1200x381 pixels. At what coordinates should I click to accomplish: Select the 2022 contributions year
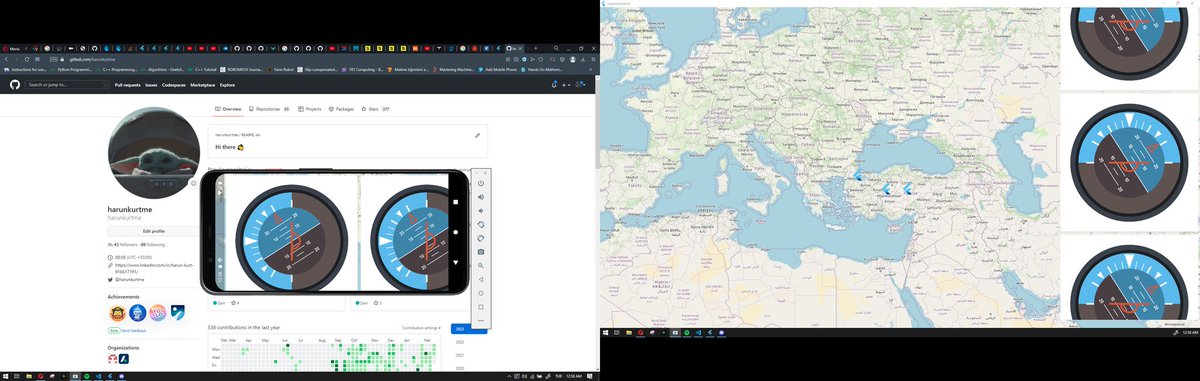pos(460,341)
